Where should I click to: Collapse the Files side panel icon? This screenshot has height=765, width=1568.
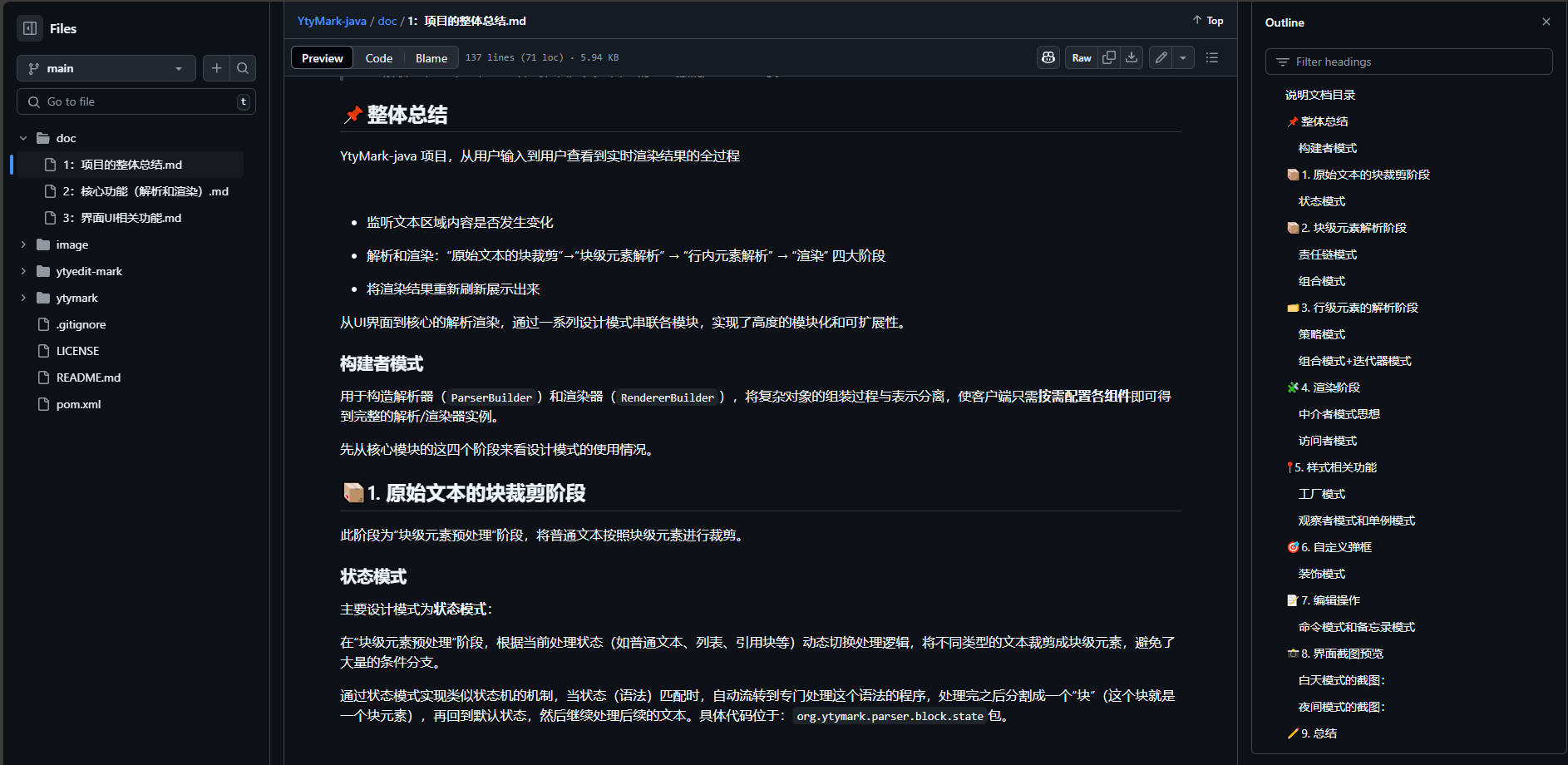click(x=30, y=28)
